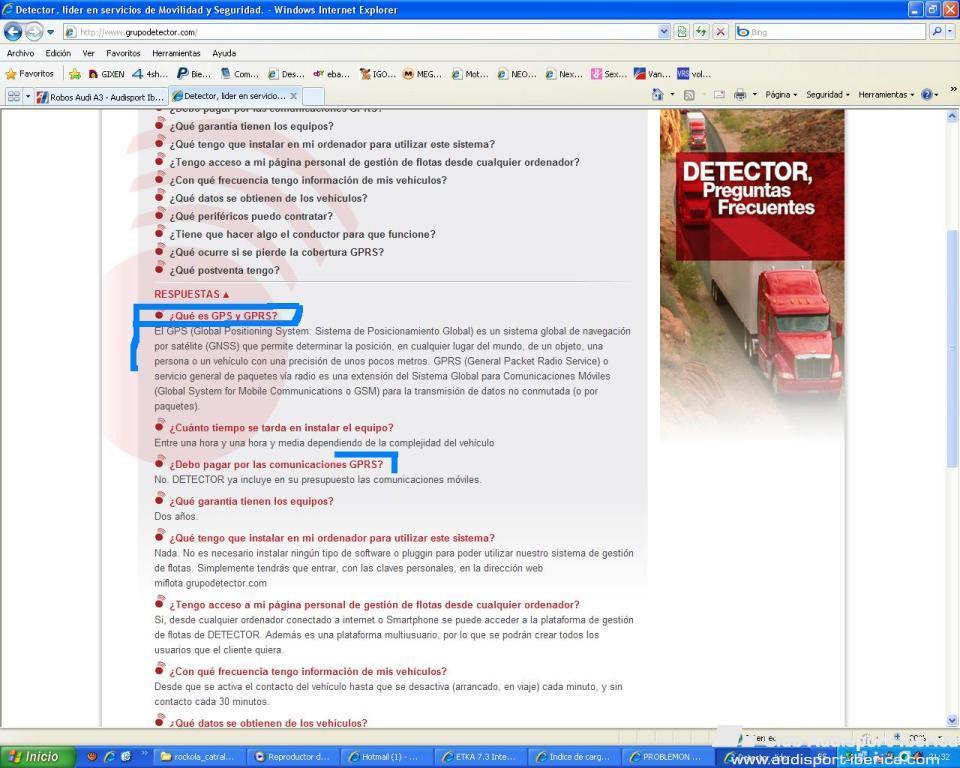Open link ¿Qué postventa tengo?
The height and width of the screenshot is (768, 960).
point(224,270)
